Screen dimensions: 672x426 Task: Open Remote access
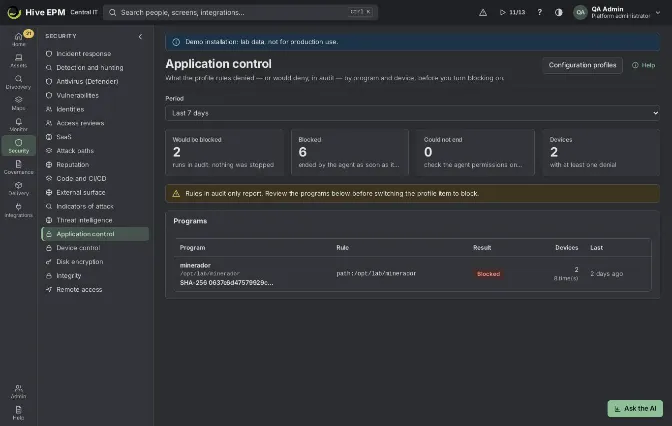[x=95, y=289]
